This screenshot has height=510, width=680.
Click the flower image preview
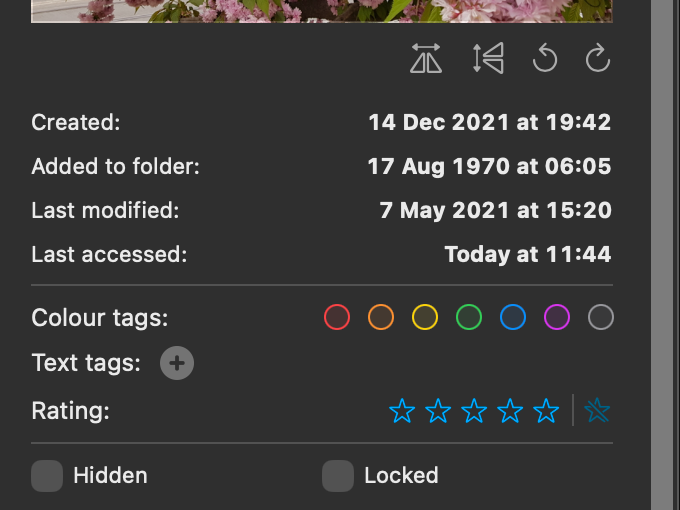coord(320,10)
